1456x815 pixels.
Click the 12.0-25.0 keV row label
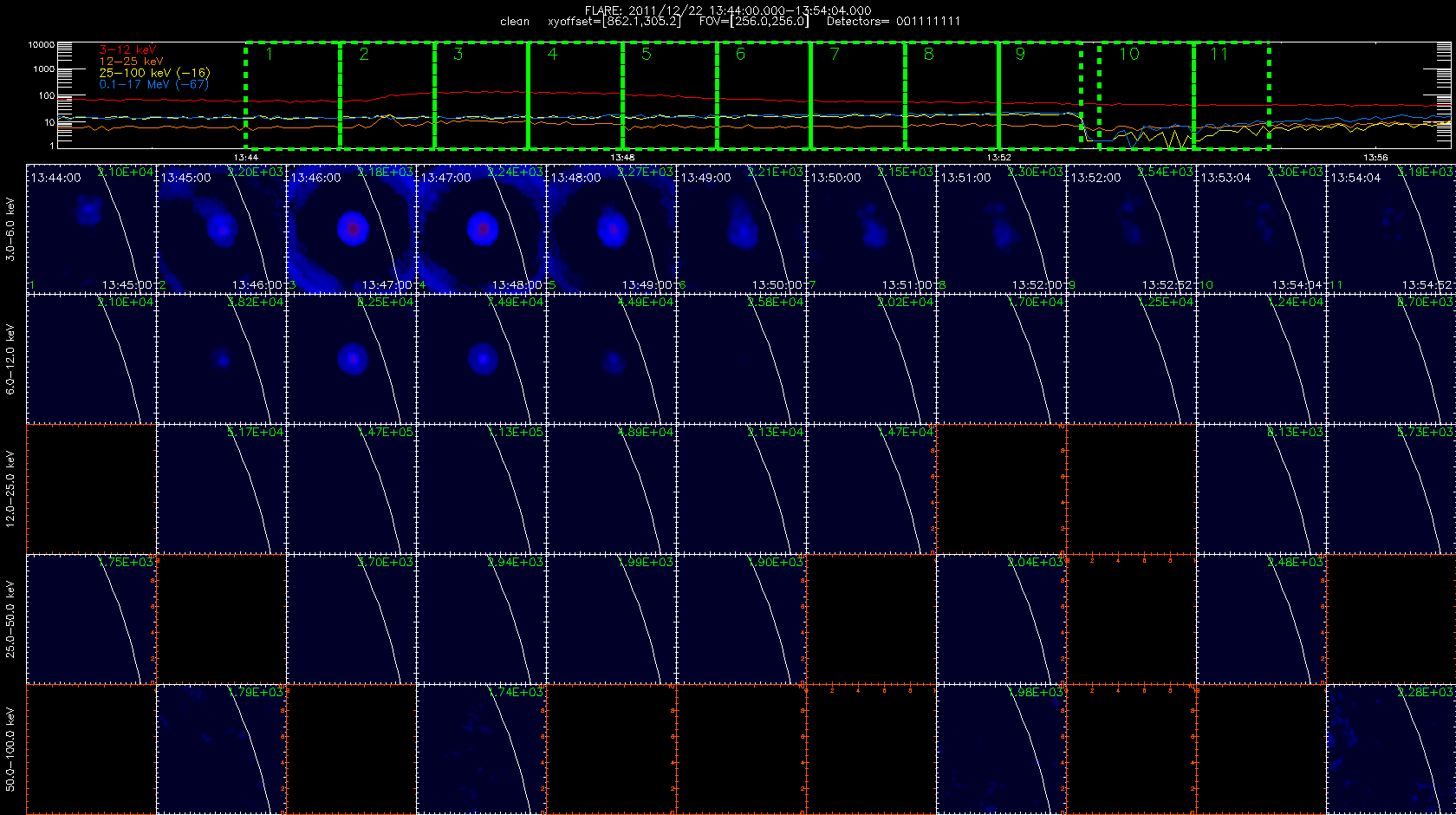[x=10, y=489]
